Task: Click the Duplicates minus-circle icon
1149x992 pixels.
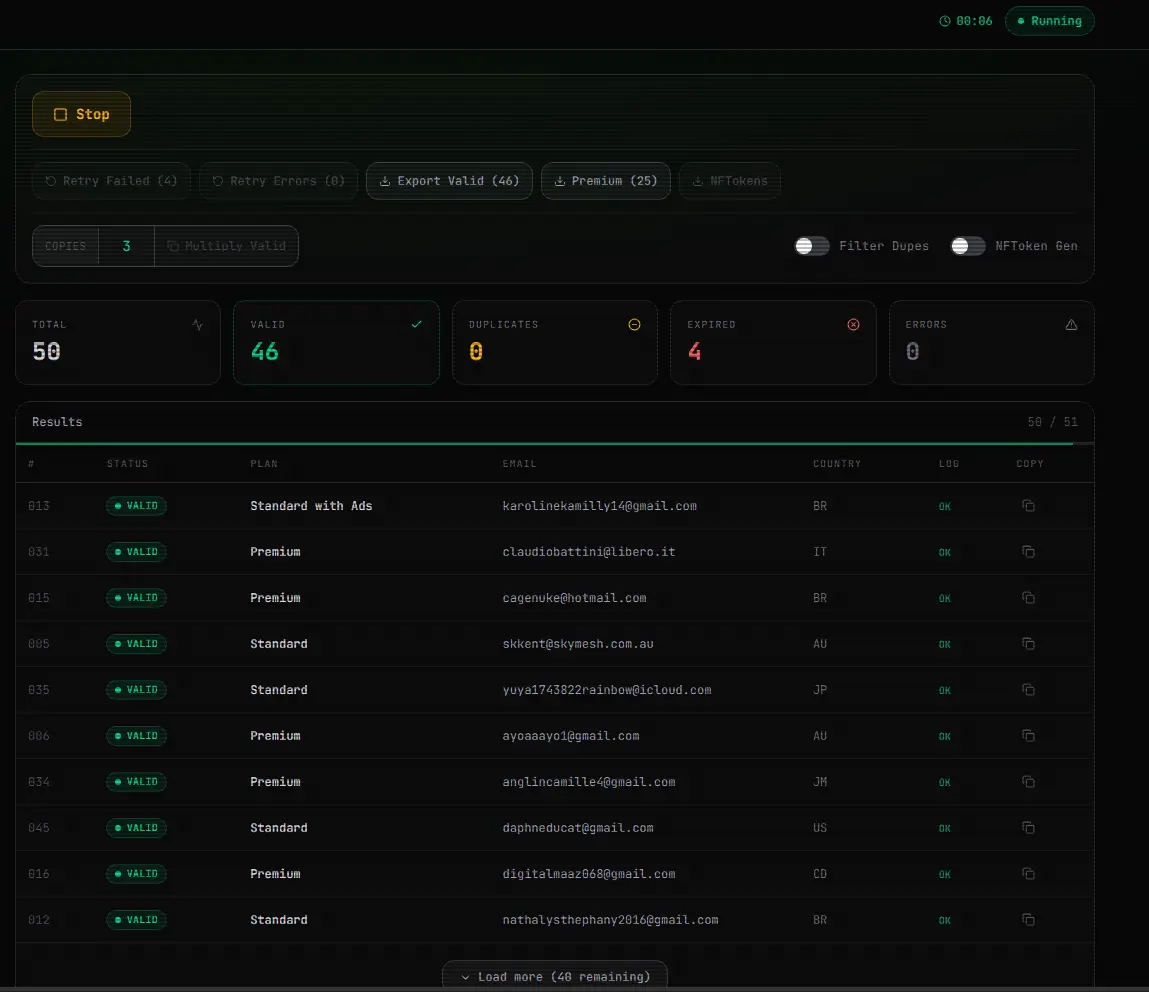Action: 635,325
